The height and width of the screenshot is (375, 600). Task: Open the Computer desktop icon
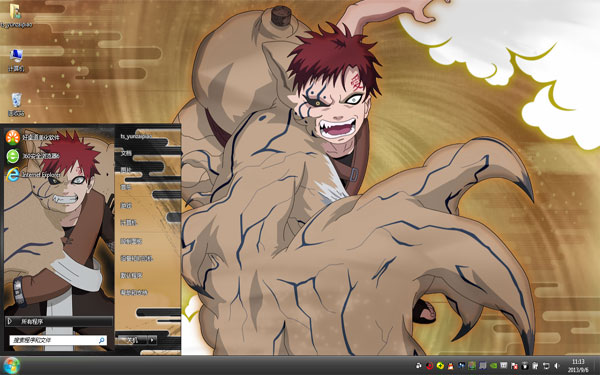tap(16, 60)
